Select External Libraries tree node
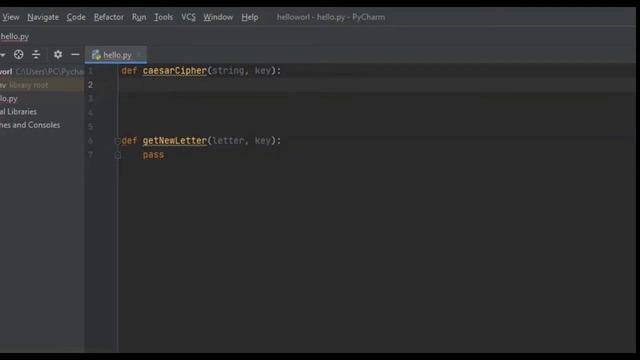 (x=18, y=111)
